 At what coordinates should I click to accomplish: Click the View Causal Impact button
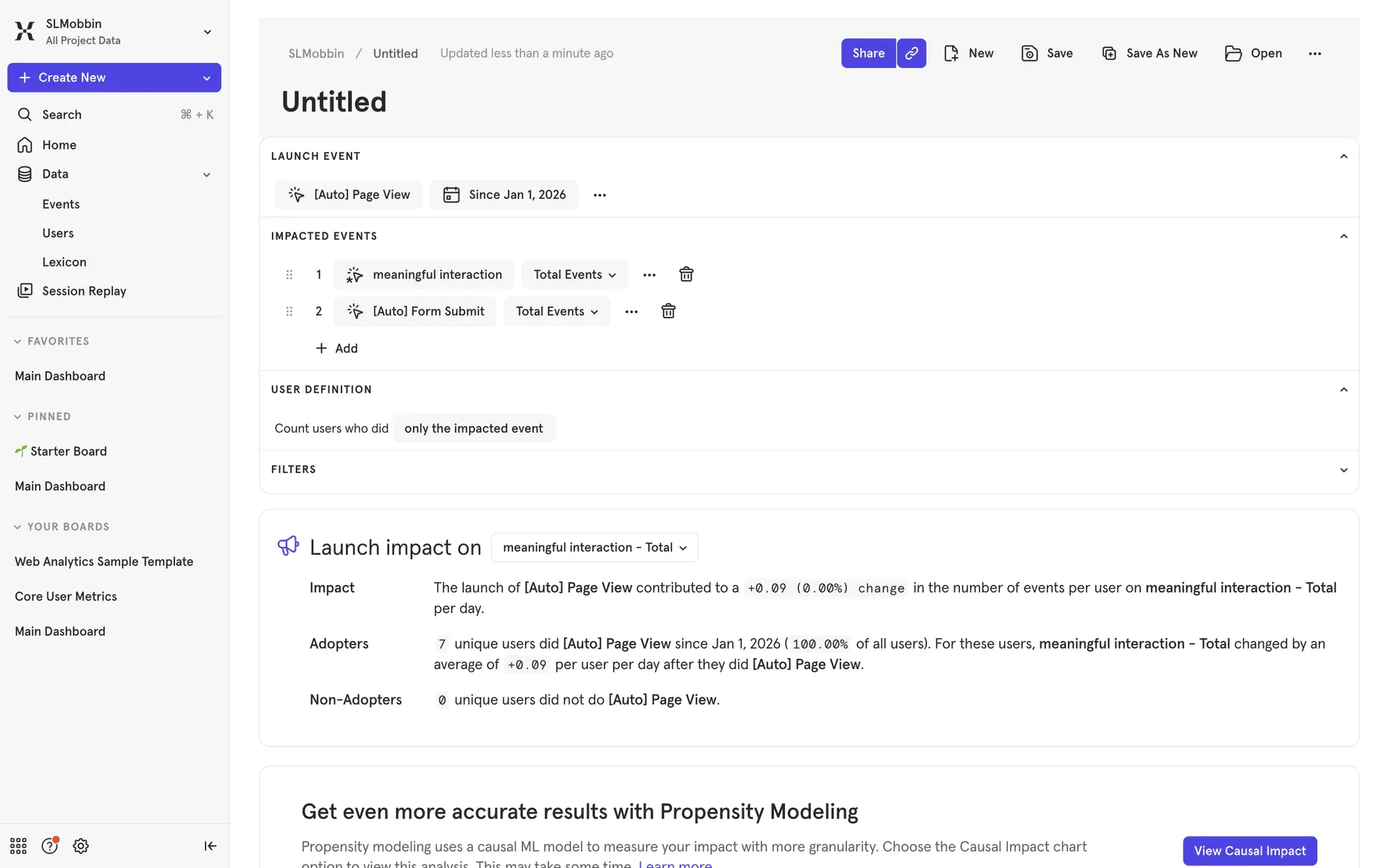1249,851
